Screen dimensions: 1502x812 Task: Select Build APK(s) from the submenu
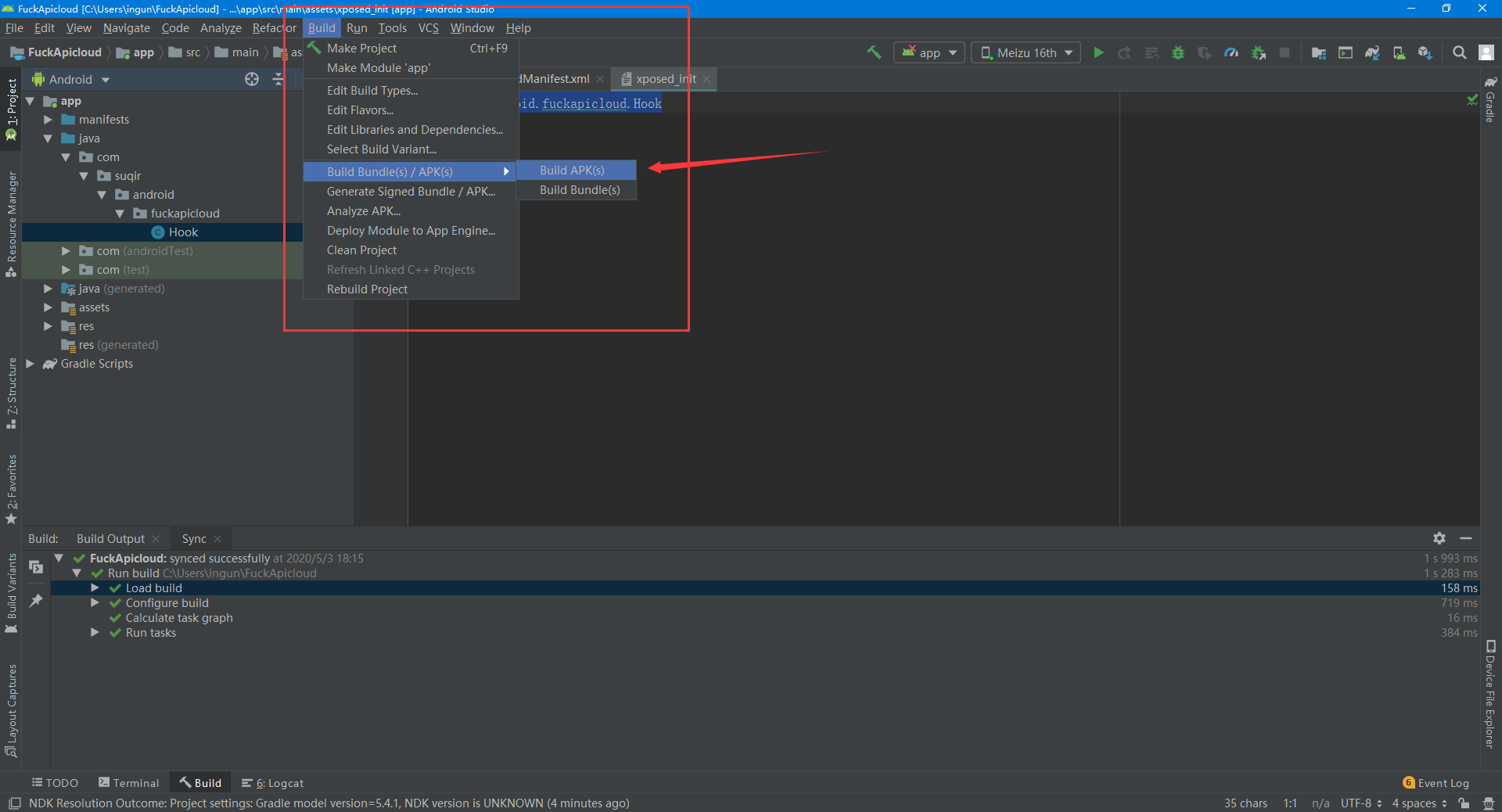coord(572,171)
